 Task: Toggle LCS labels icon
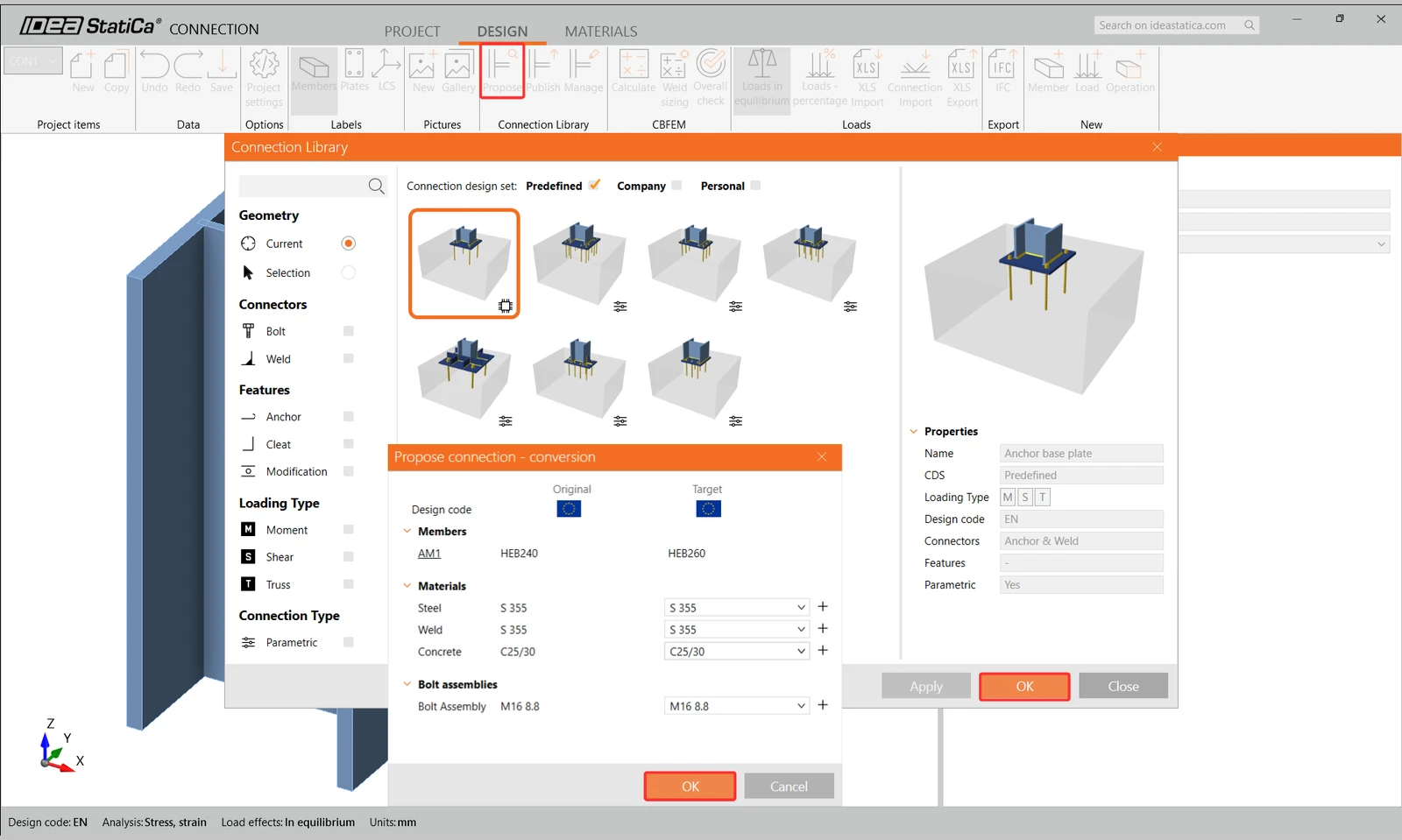click(386, 72)
